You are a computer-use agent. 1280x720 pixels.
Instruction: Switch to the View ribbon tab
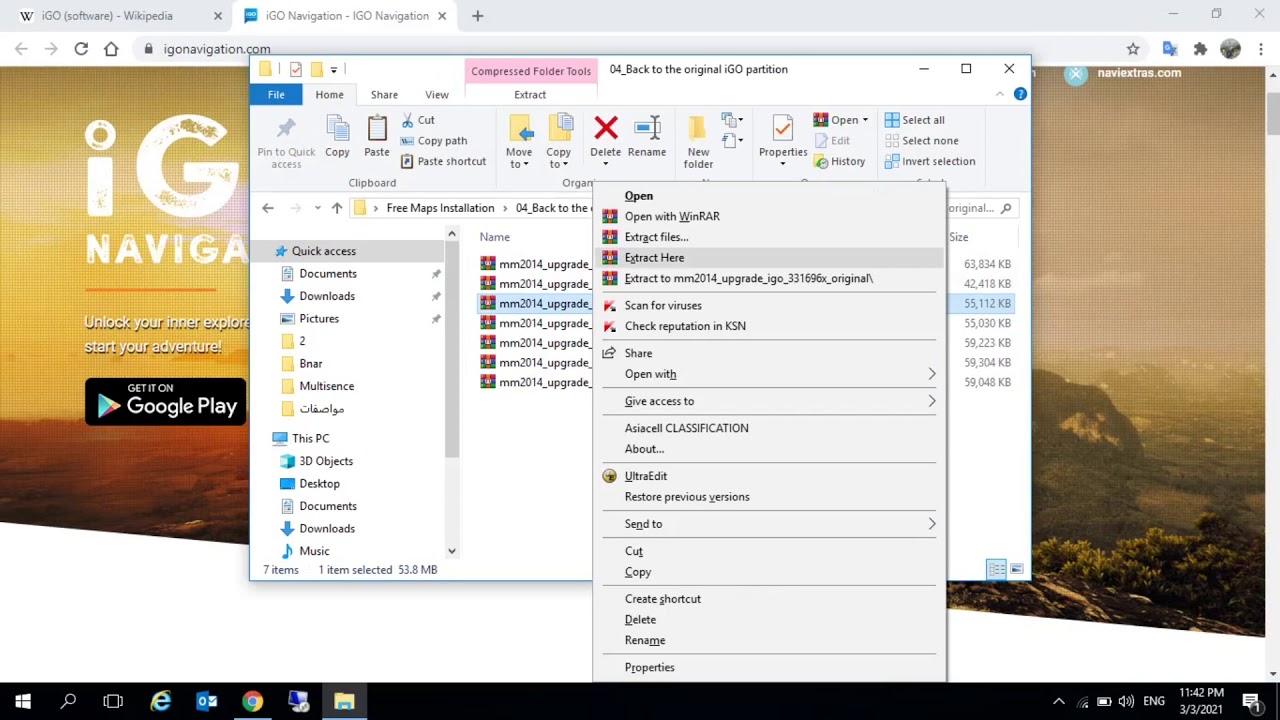click(x=437, y=95)
